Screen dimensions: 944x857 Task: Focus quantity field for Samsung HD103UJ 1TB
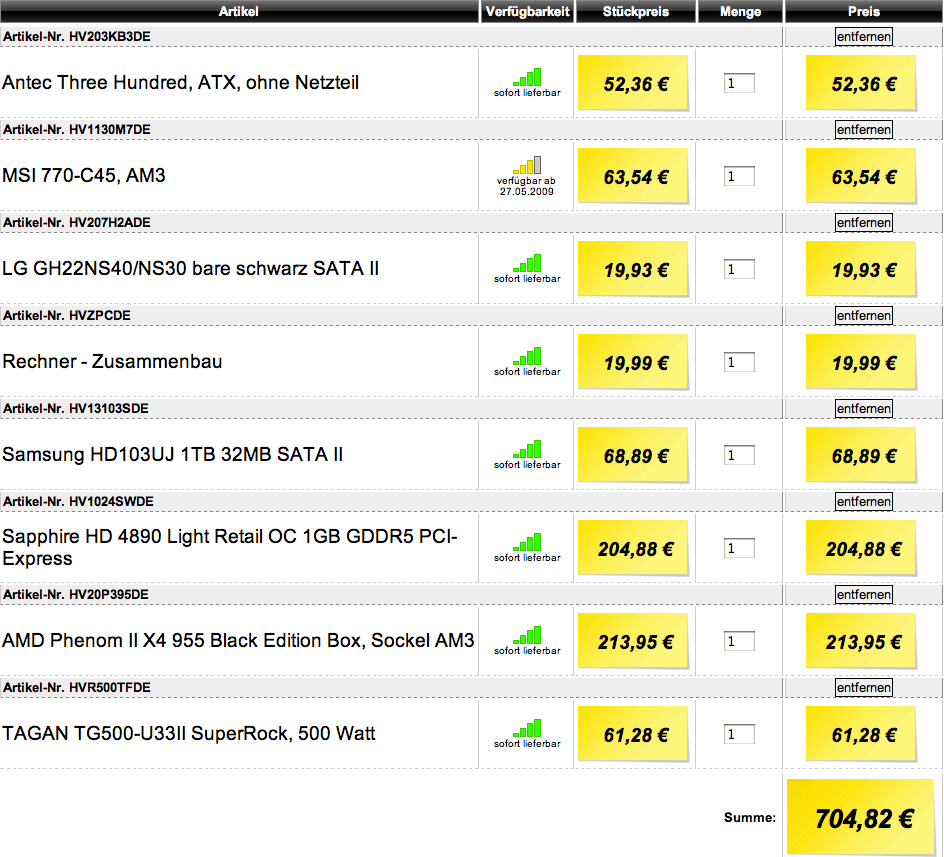[739, 455]
